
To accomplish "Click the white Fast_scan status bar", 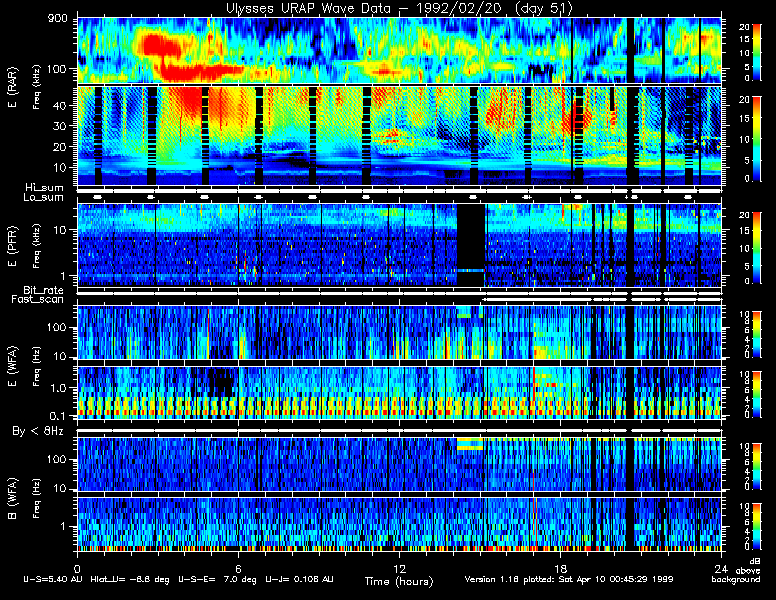I will click(601, 300).
